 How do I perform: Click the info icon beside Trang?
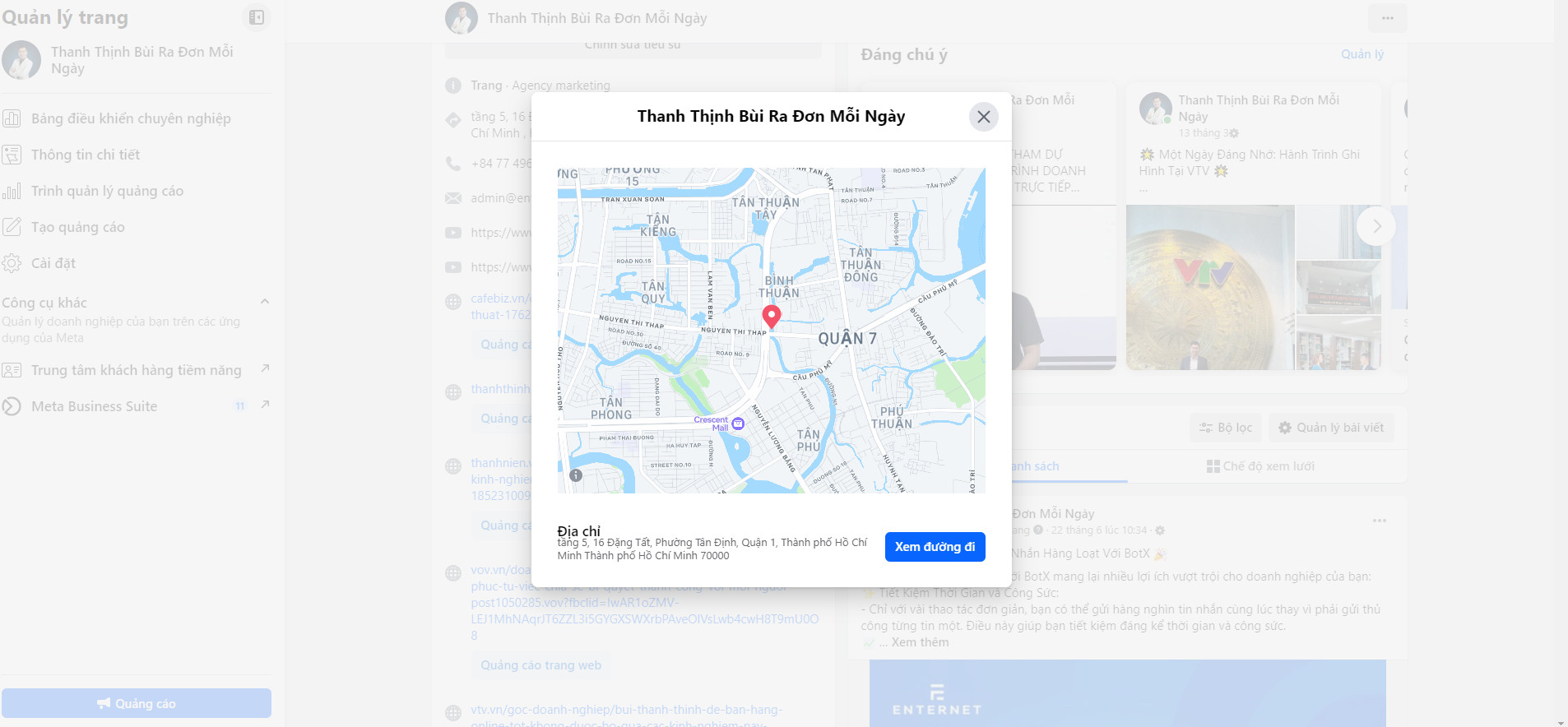452,86
